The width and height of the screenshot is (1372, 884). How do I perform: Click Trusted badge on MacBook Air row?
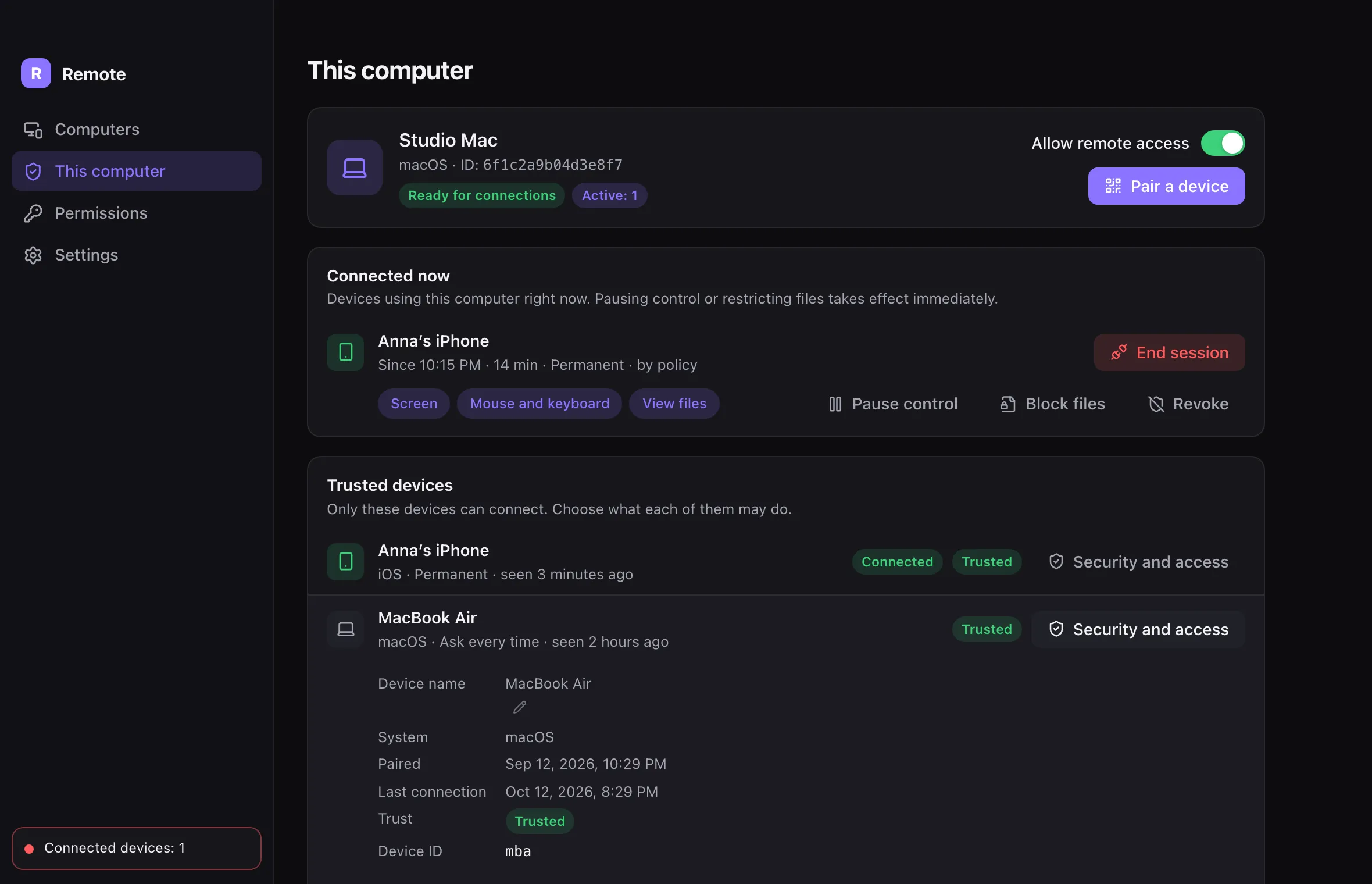click(x=987, y=629)
